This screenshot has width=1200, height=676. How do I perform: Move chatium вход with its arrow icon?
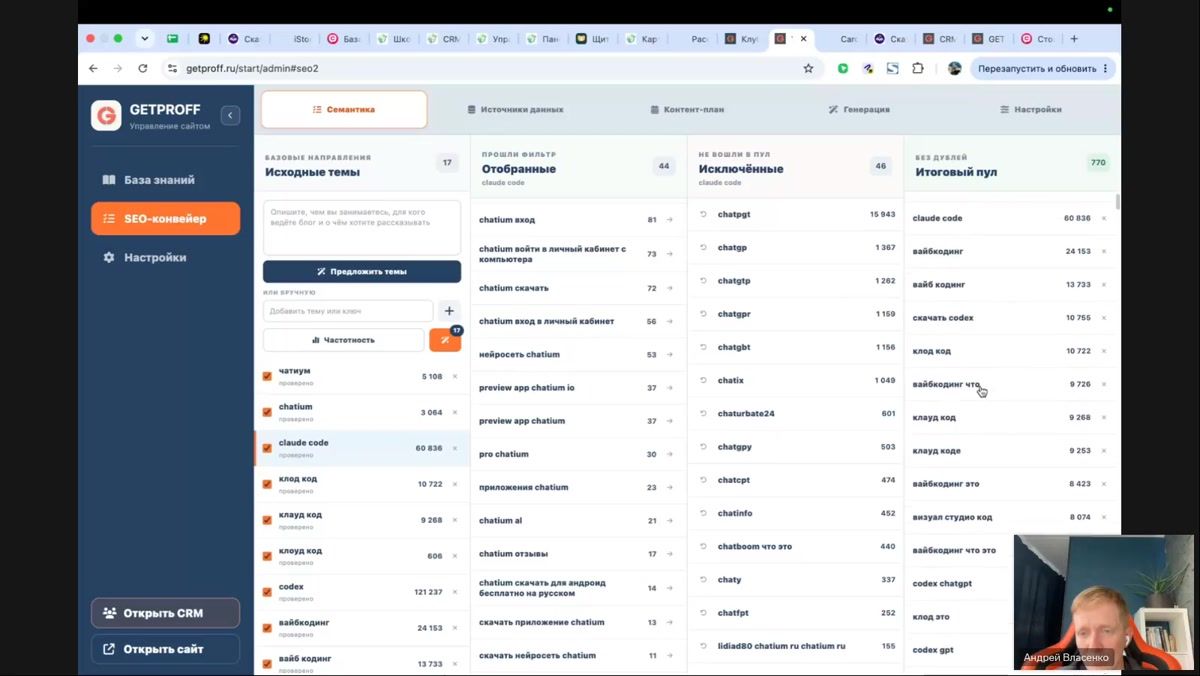tap(670, 220)
